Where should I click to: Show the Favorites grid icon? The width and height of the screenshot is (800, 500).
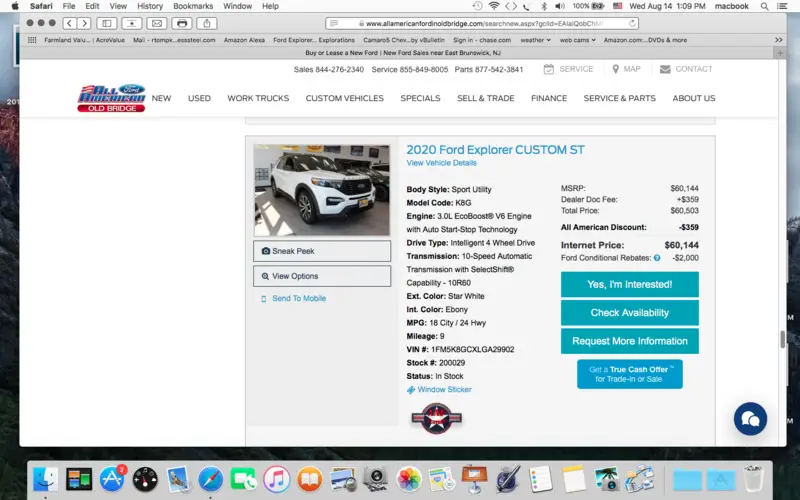32,40
